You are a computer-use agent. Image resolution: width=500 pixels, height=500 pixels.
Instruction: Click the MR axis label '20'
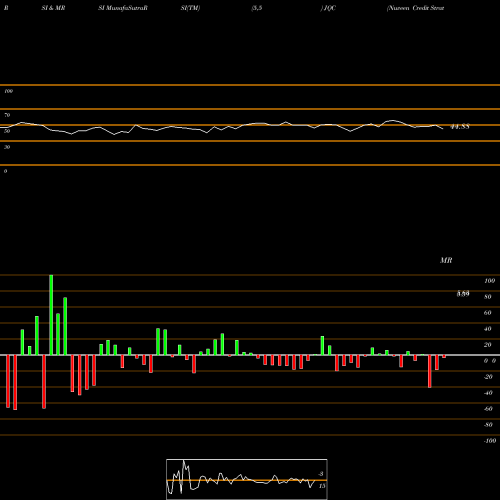click(488, 345)
